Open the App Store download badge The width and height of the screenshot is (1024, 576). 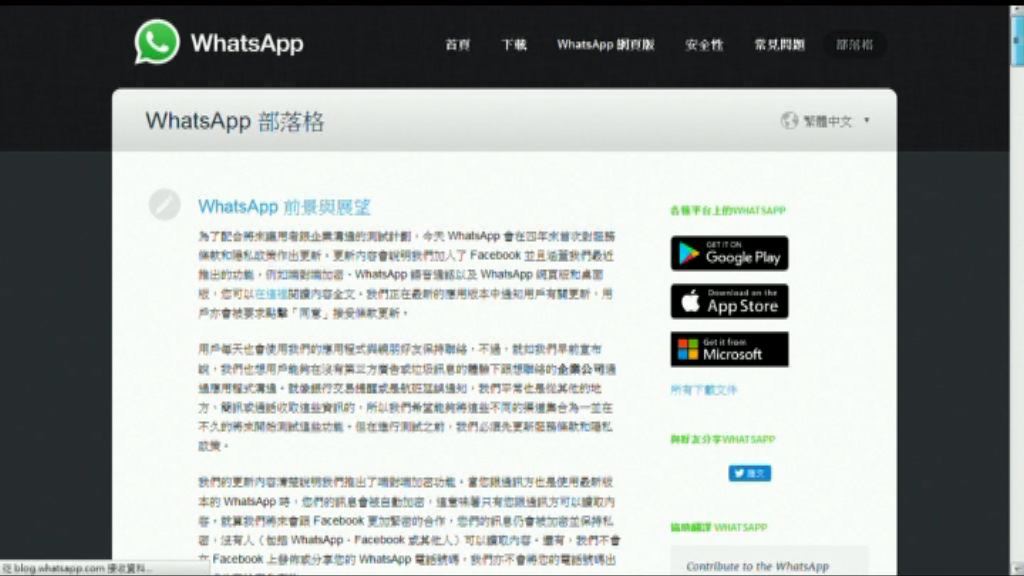729,301
